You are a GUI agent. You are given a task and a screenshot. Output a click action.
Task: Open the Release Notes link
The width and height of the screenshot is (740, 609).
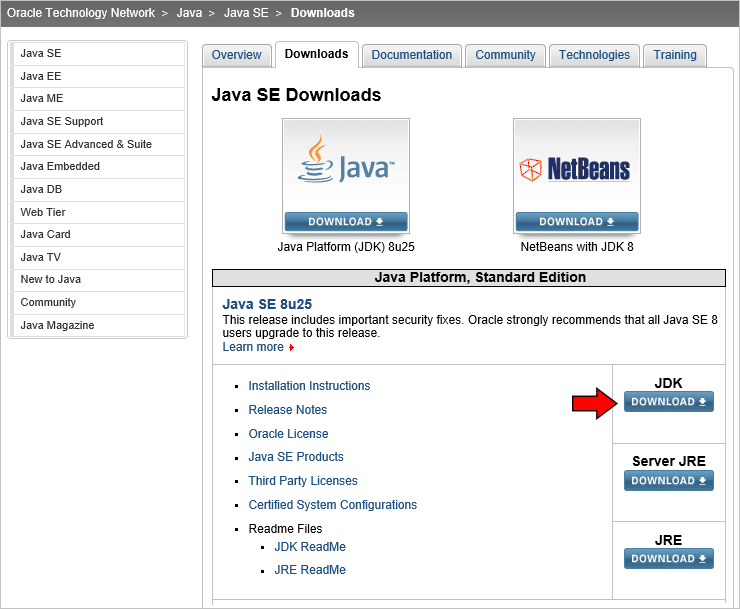point(287,410)
